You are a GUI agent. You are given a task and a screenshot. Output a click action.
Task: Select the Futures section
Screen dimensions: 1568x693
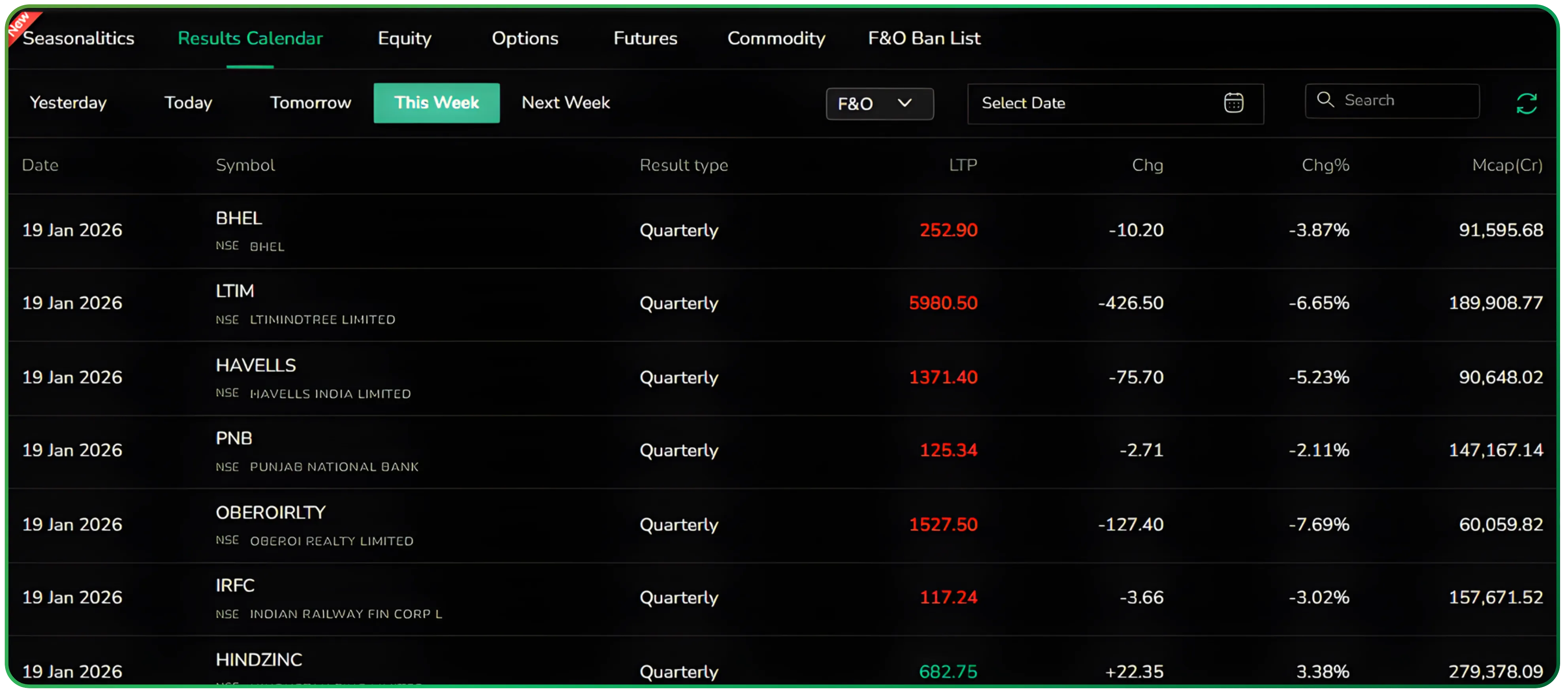click(645, 38)
